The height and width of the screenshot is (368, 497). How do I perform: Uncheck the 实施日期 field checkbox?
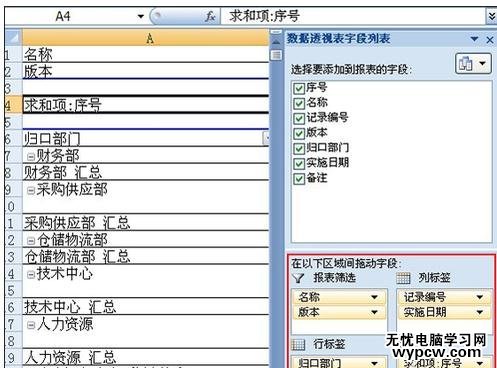click(x=299, y=164)
